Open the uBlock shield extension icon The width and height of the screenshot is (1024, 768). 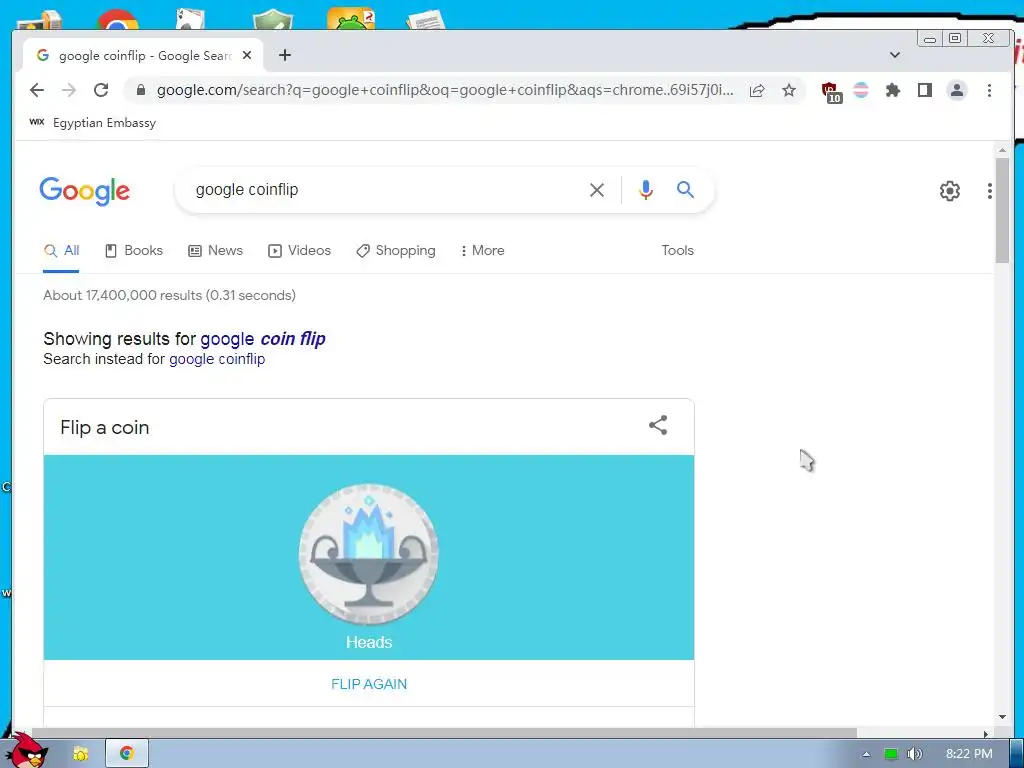[x=830, y=91]
